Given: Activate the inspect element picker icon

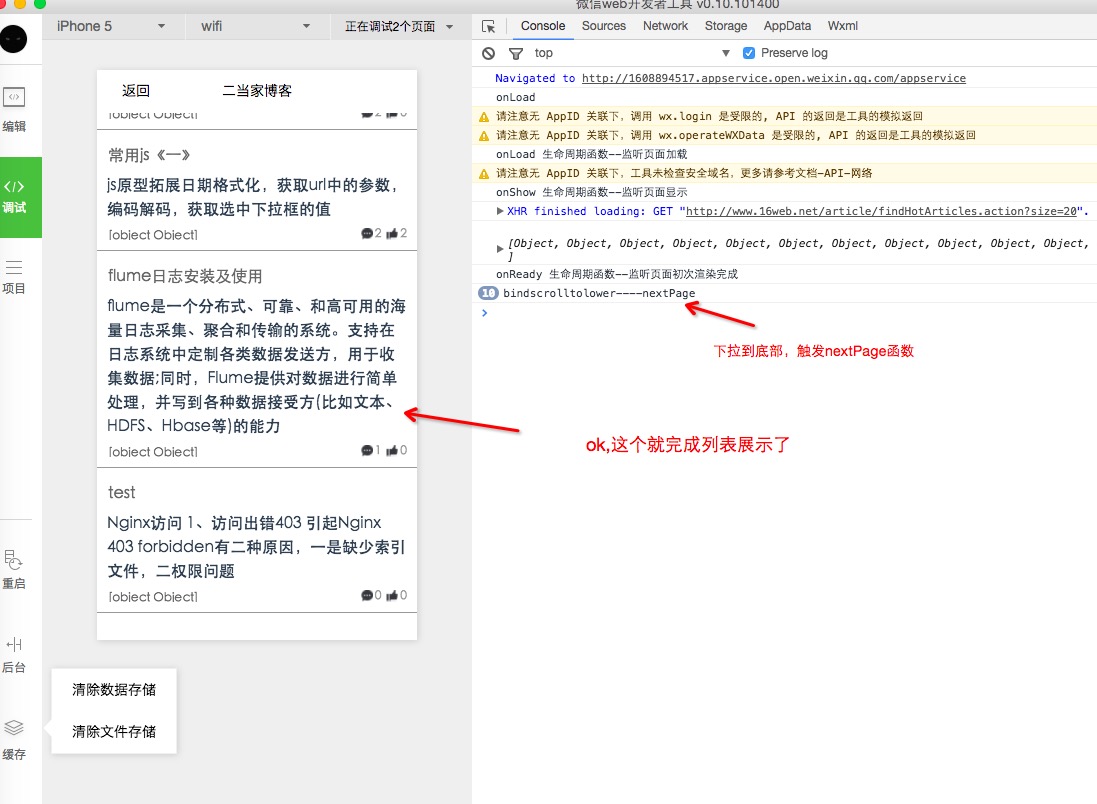Looking at the screenshot, I should 488,27.
